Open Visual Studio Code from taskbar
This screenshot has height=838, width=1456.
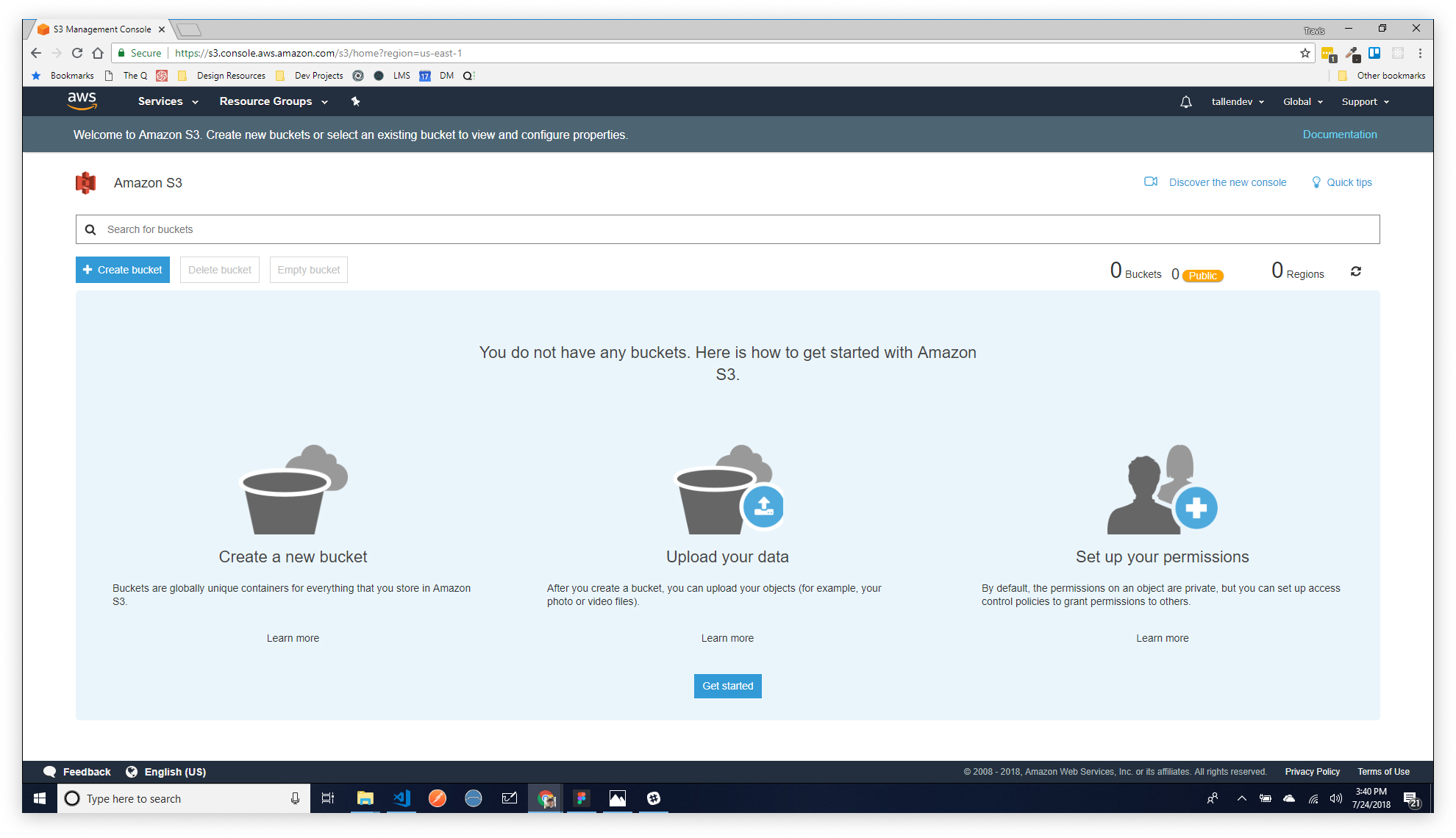point(402,798)
